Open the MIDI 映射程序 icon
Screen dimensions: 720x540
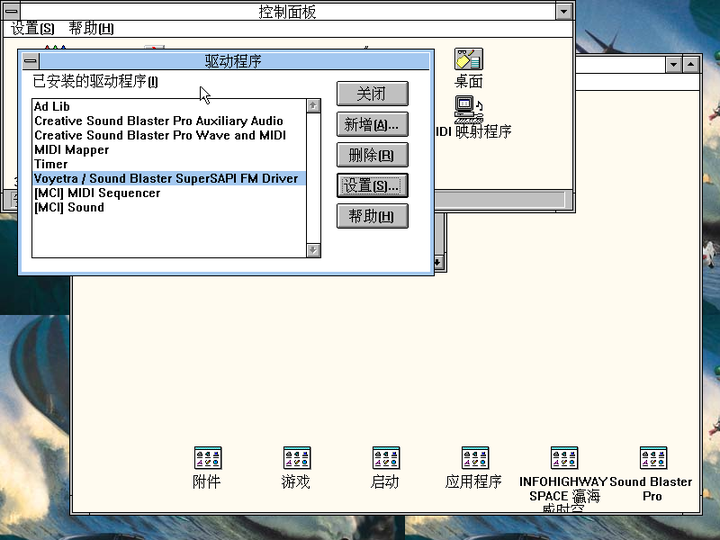tap(468, 106)
